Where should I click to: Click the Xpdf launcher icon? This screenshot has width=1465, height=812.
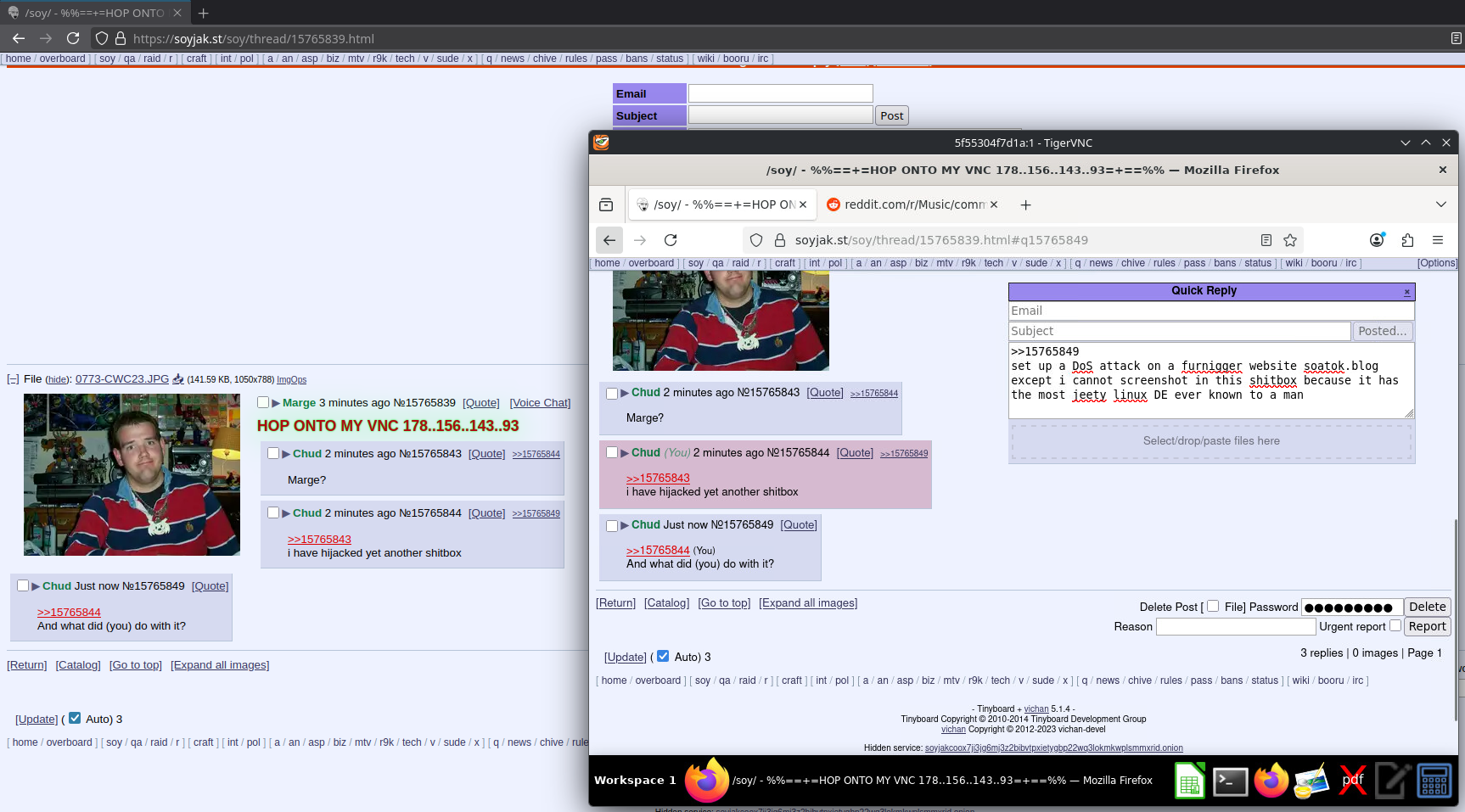pyautogui.click(x=1352, y=781)
